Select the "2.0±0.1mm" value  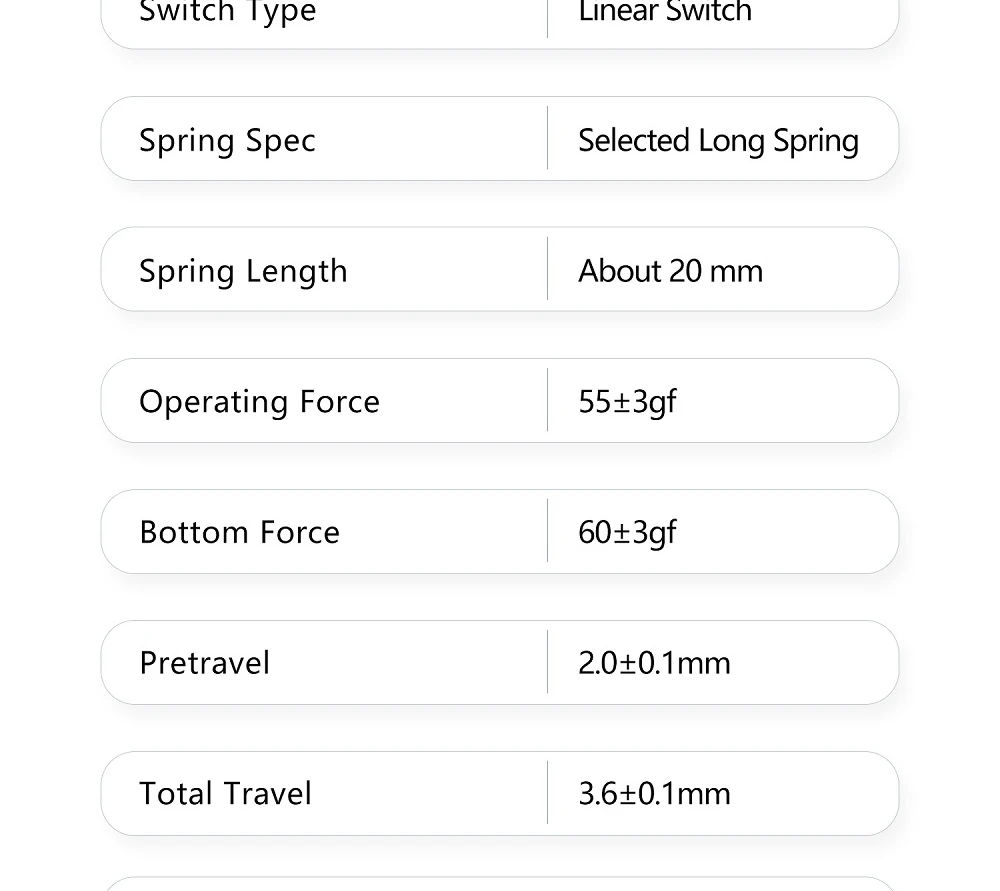coord(654,663)
